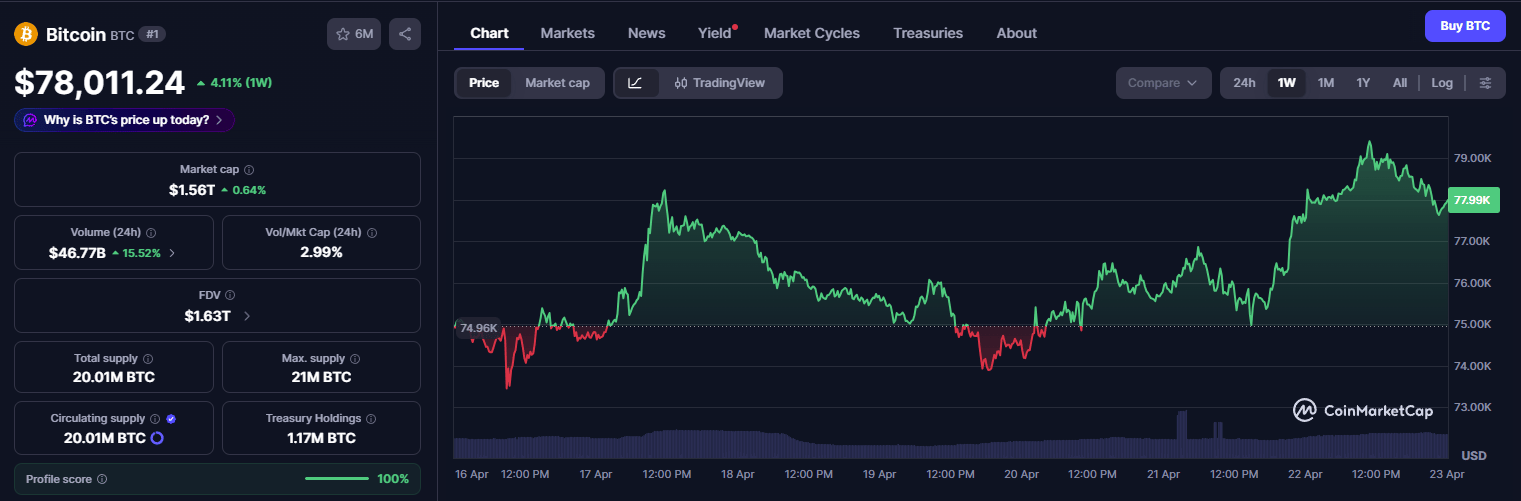This screenshot has width=1521, height=501.
Task: Expand the Volume (24h) details chevron
Action: pyautogui.click(x=172, y=253)
